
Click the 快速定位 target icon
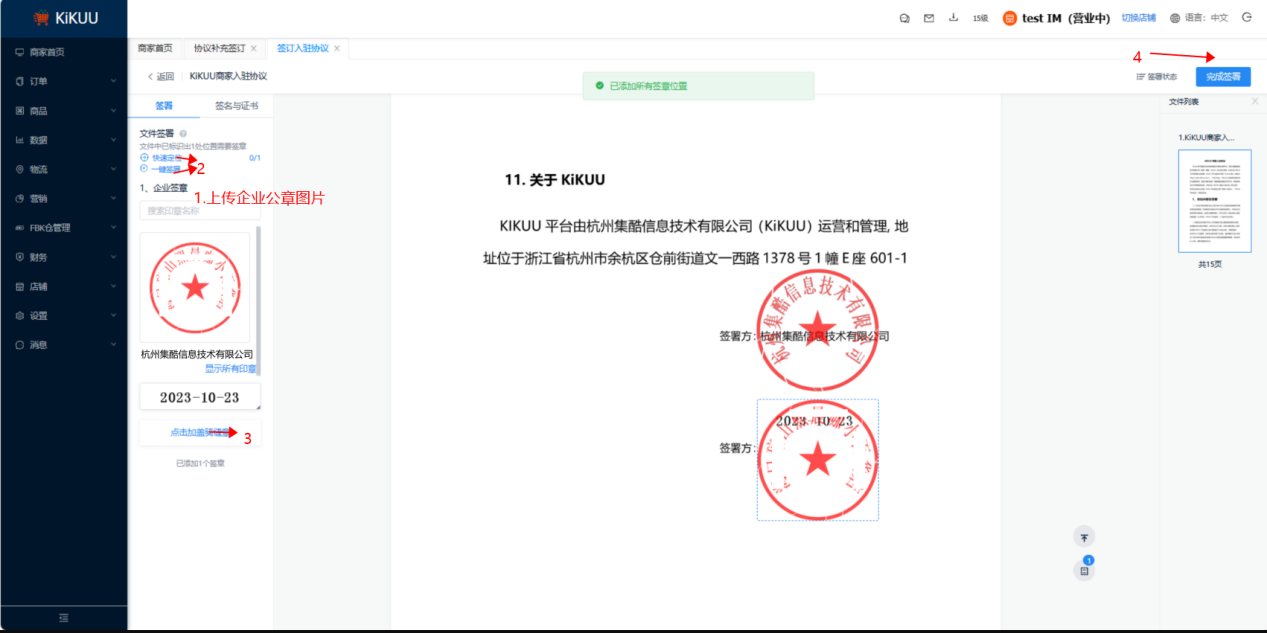coord(144,158)
